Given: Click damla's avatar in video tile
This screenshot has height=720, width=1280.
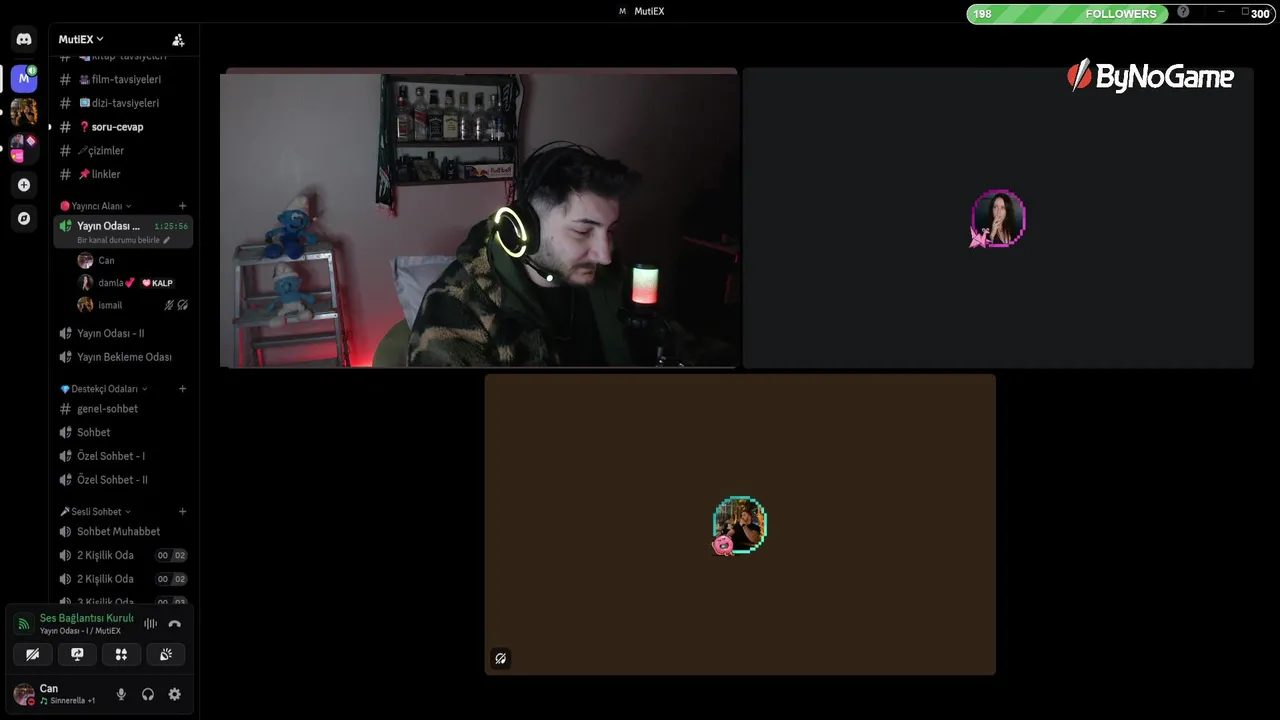Looking at the screenshot, I should (x=998, y=218).
